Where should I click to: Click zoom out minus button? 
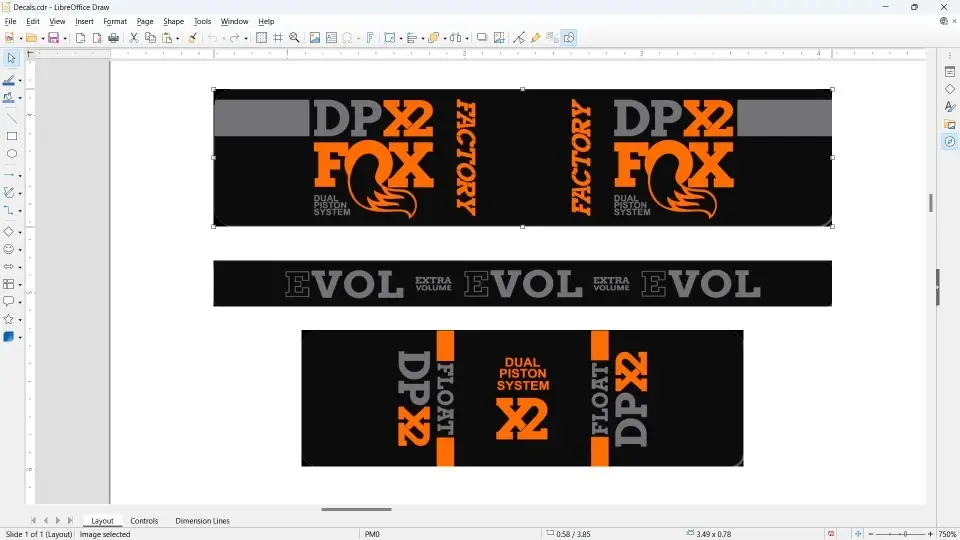871,534
